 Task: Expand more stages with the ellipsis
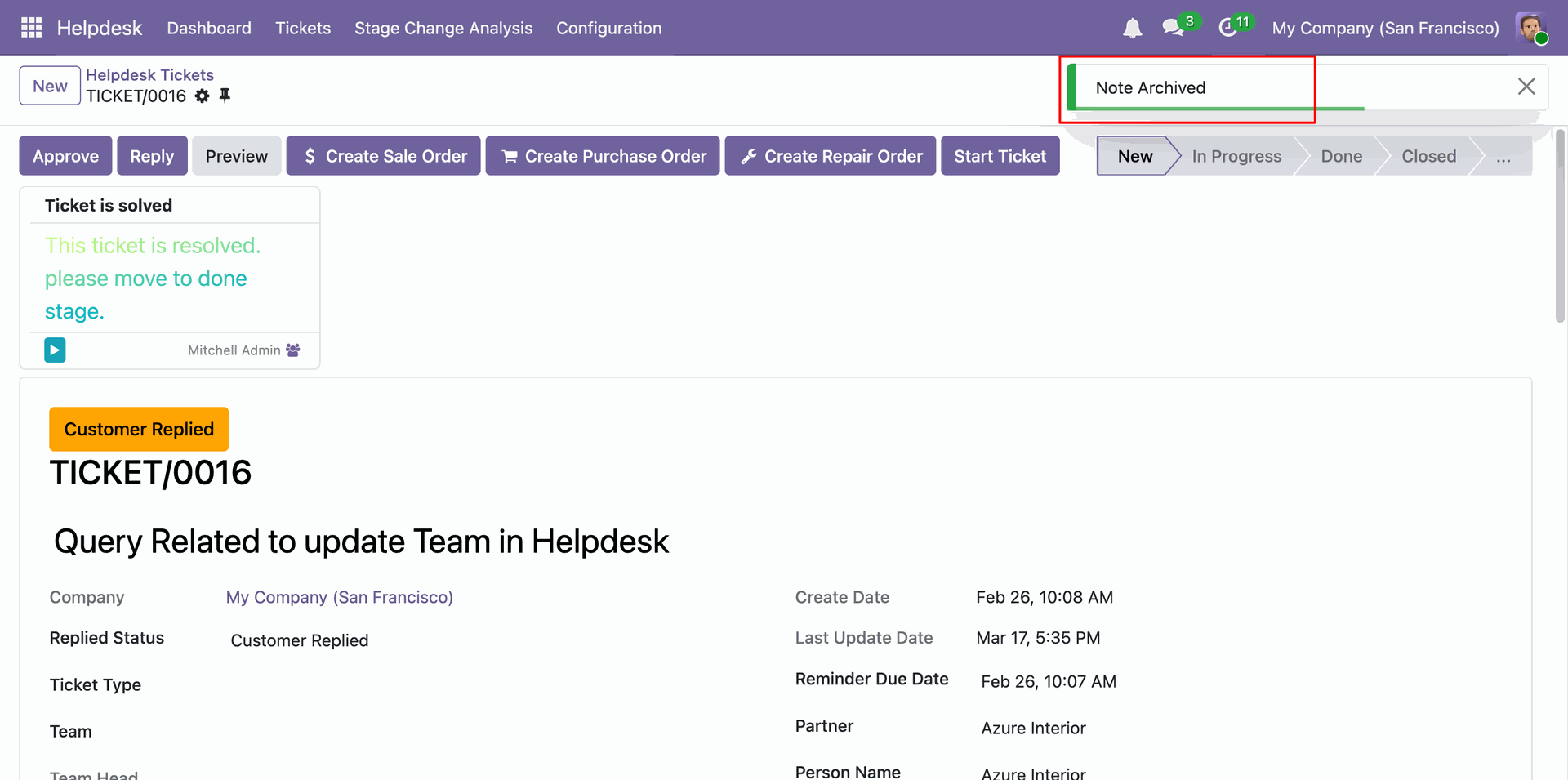1503,156
